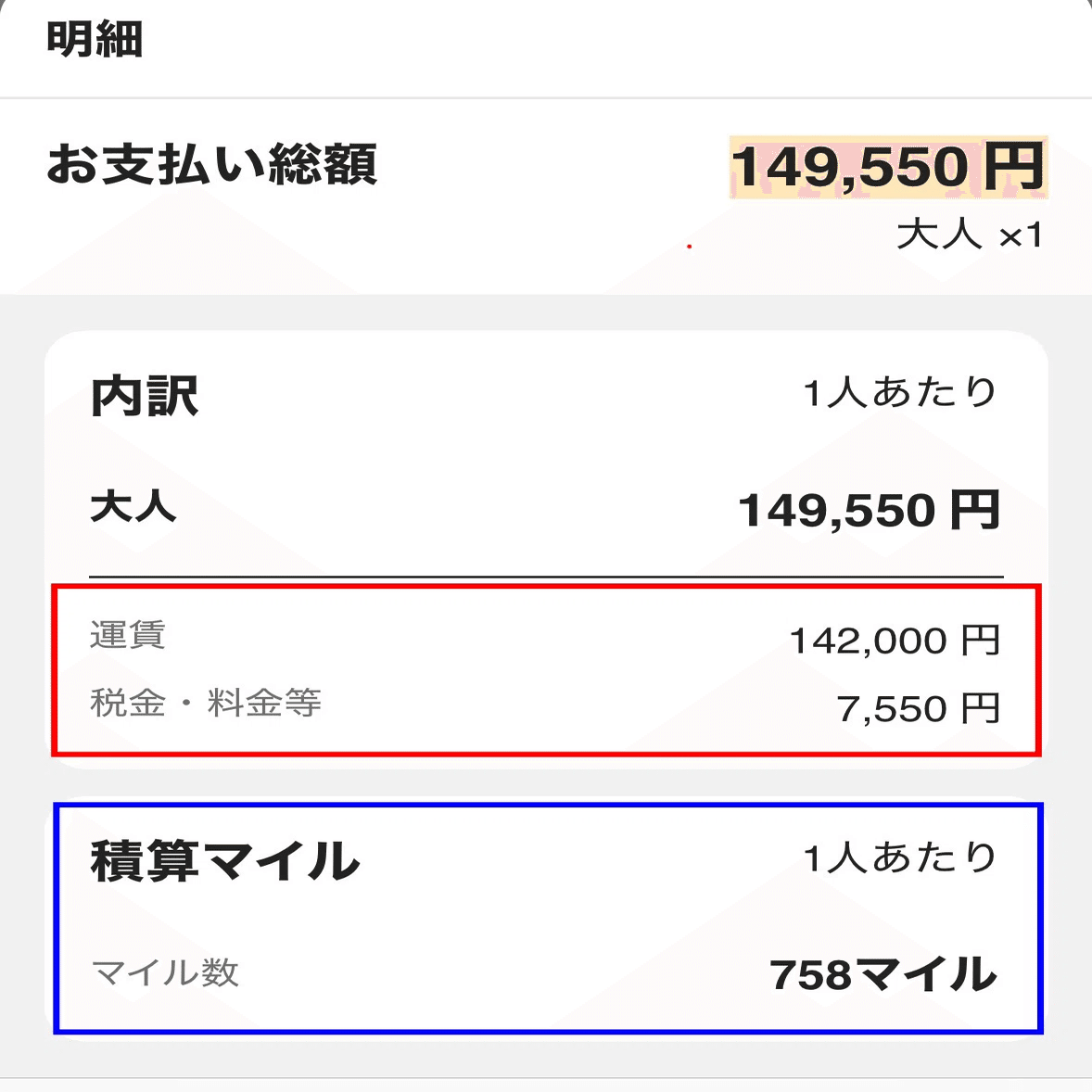
Task: Click the 税金・料金等 label
Action: coord(206,703)
